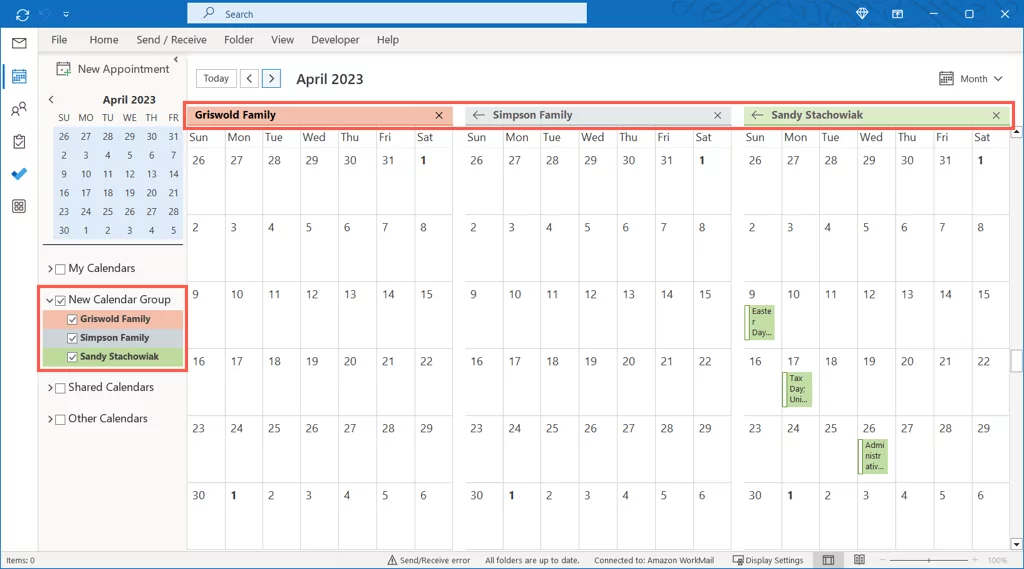The height and width of the screenshot is (569, 1024).
Task: Adjust the zoom slider in status bar
Action: coord(929,560)
